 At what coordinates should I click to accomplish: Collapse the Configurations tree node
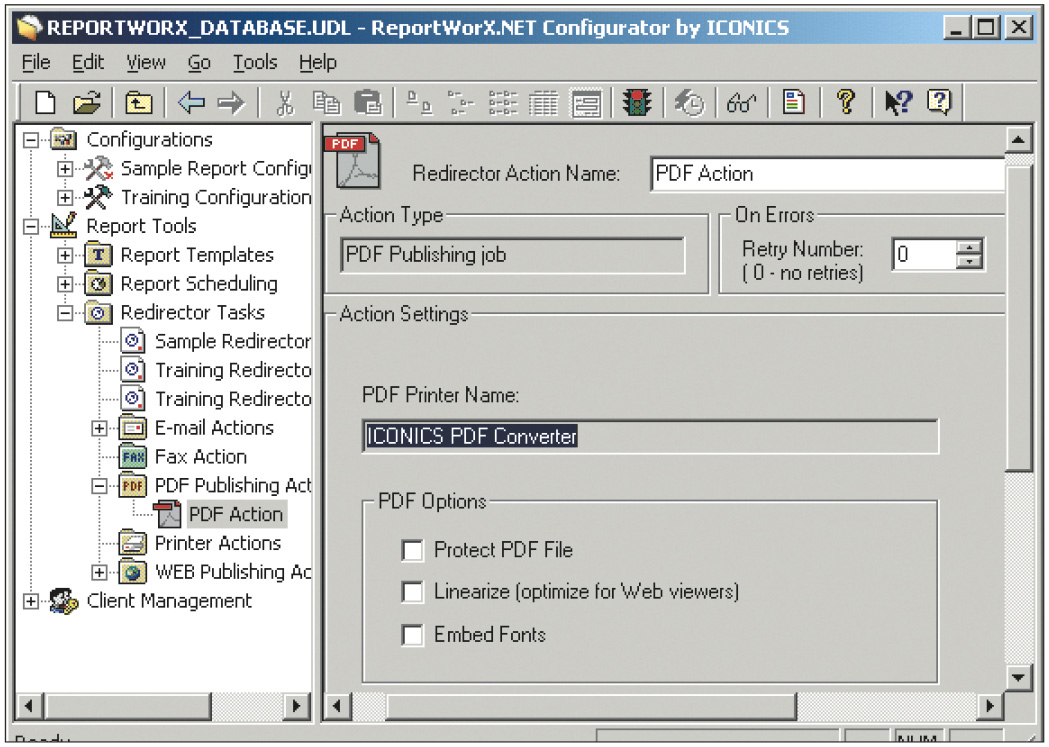[31, 140]
